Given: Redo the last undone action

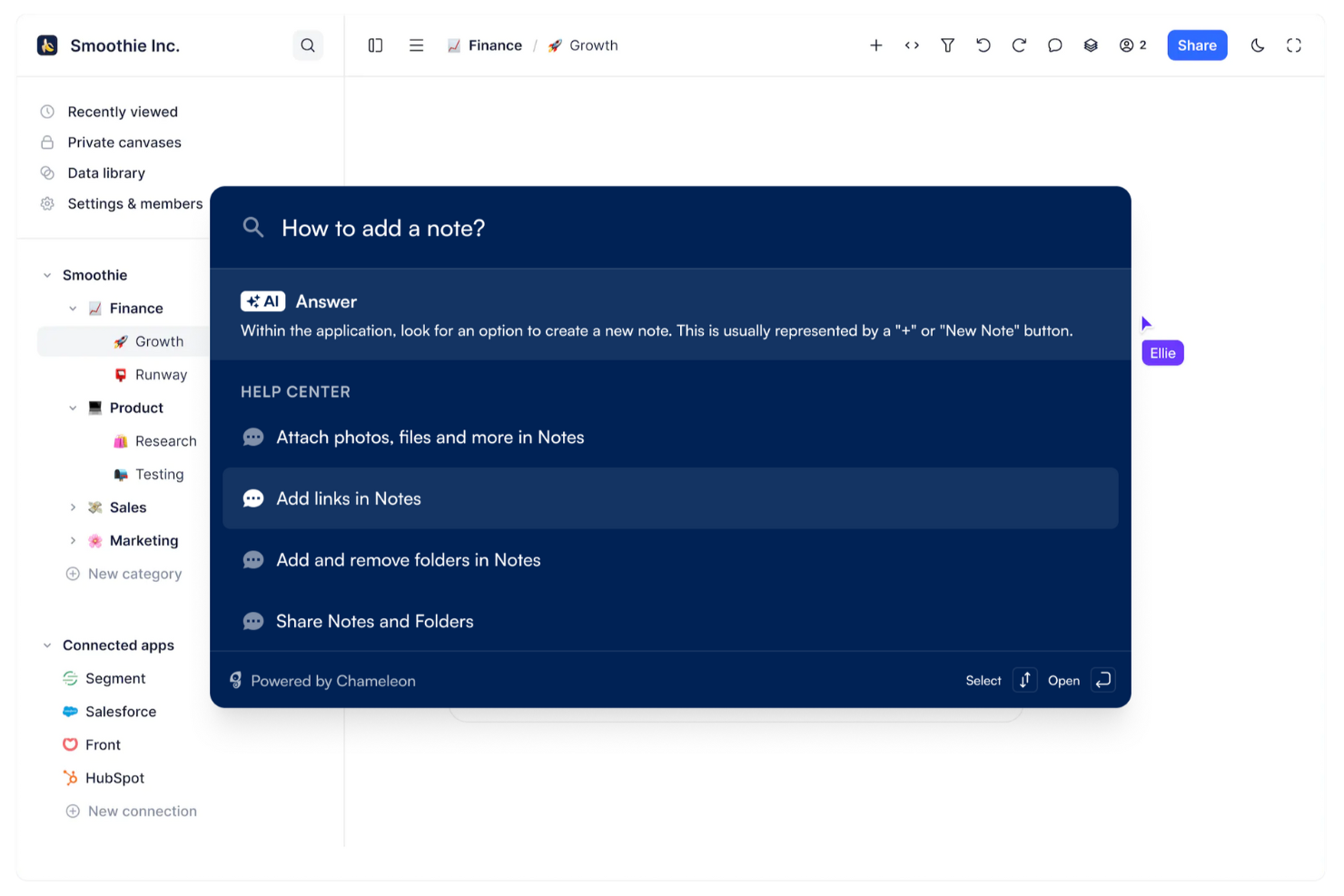Looking at the screenshot, I should click(1019, 44).
